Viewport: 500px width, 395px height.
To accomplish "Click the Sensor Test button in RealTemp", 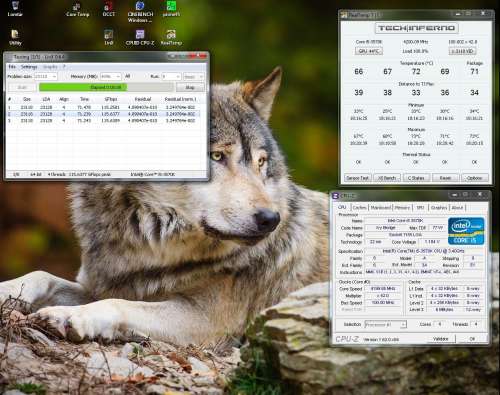I will tap(357, 178).
